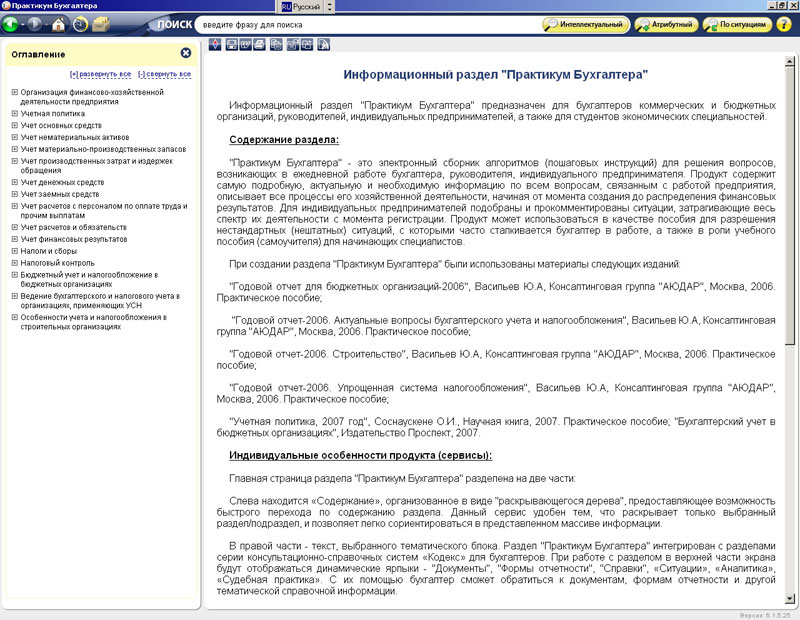Open the folder icon in top toolbar
The height and width of the screenshot is (620, 800).
point(101,24)
